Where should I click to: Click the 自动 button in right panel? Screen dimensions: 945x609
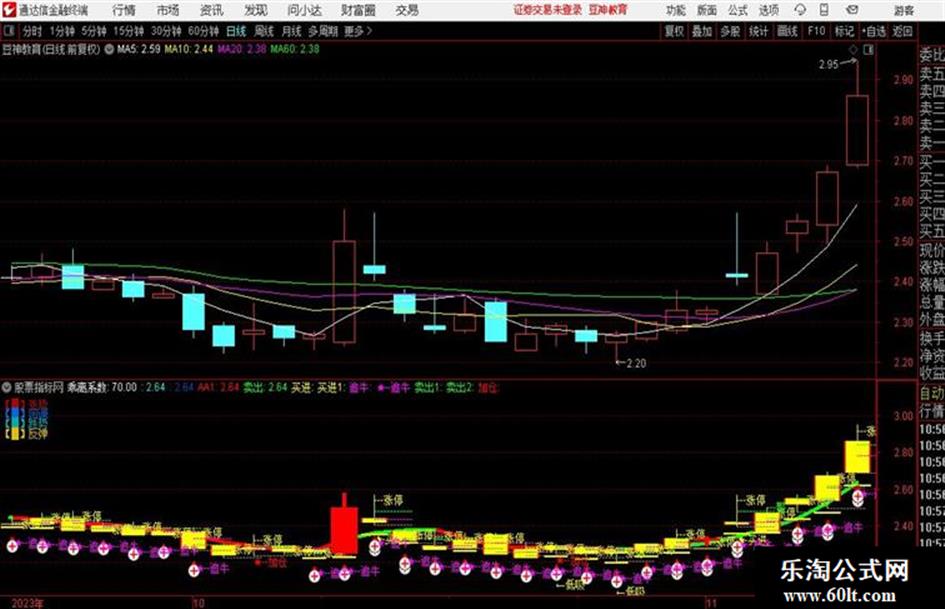pyautogui.click(x=932, y=393)
